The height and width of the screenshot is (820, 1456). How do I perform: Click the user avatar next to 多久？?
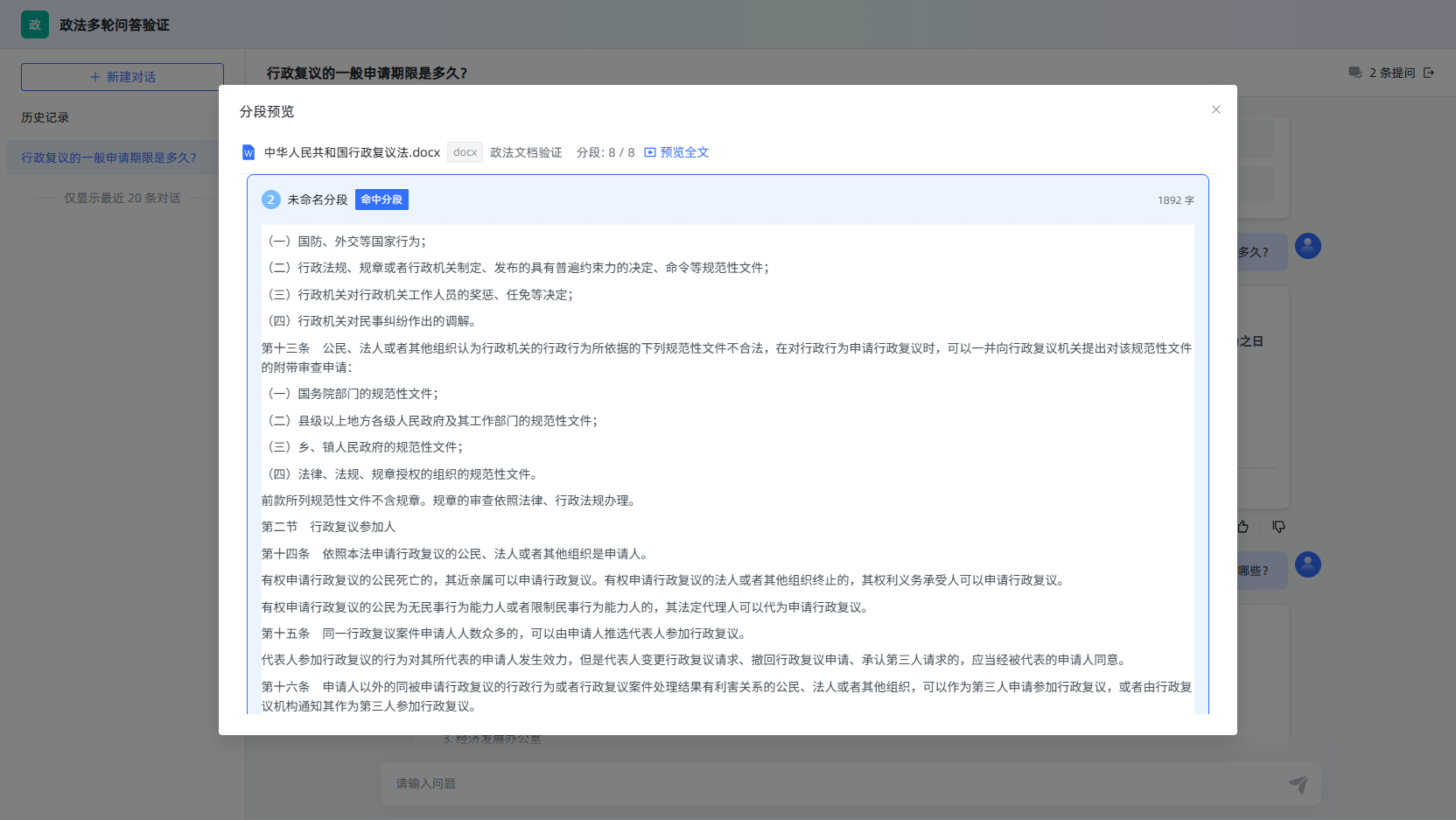pyautogui.click(x=1308, y=246)
